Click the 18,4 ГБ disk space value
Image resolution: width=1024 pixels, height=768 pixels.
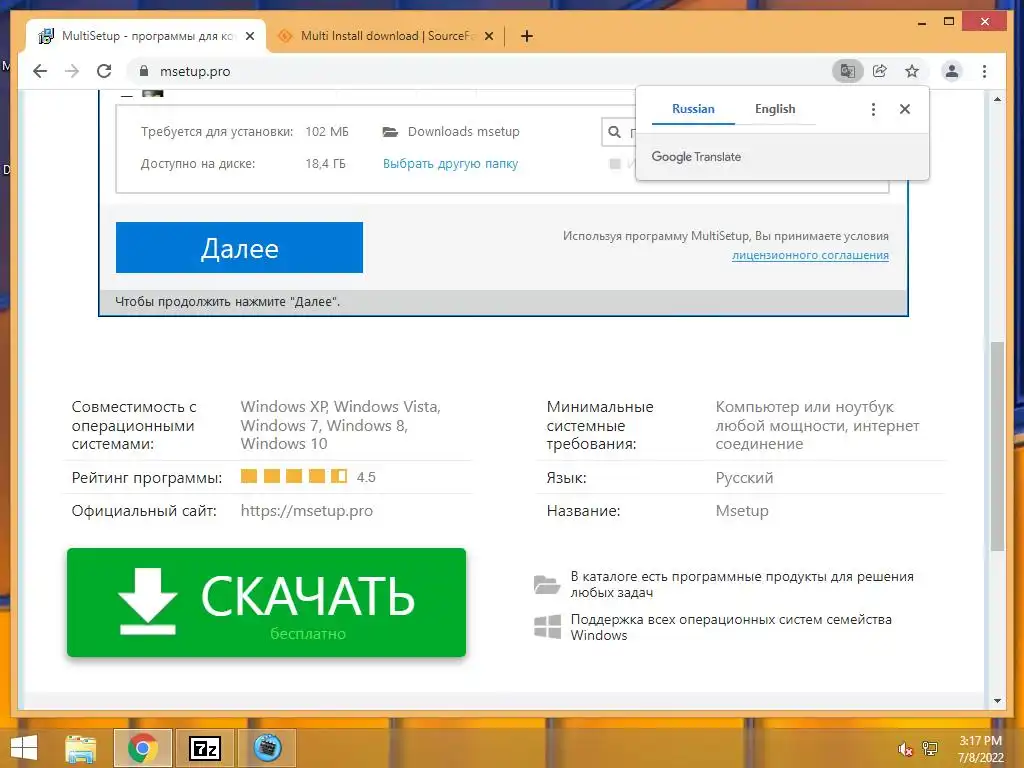pos(325,164)
